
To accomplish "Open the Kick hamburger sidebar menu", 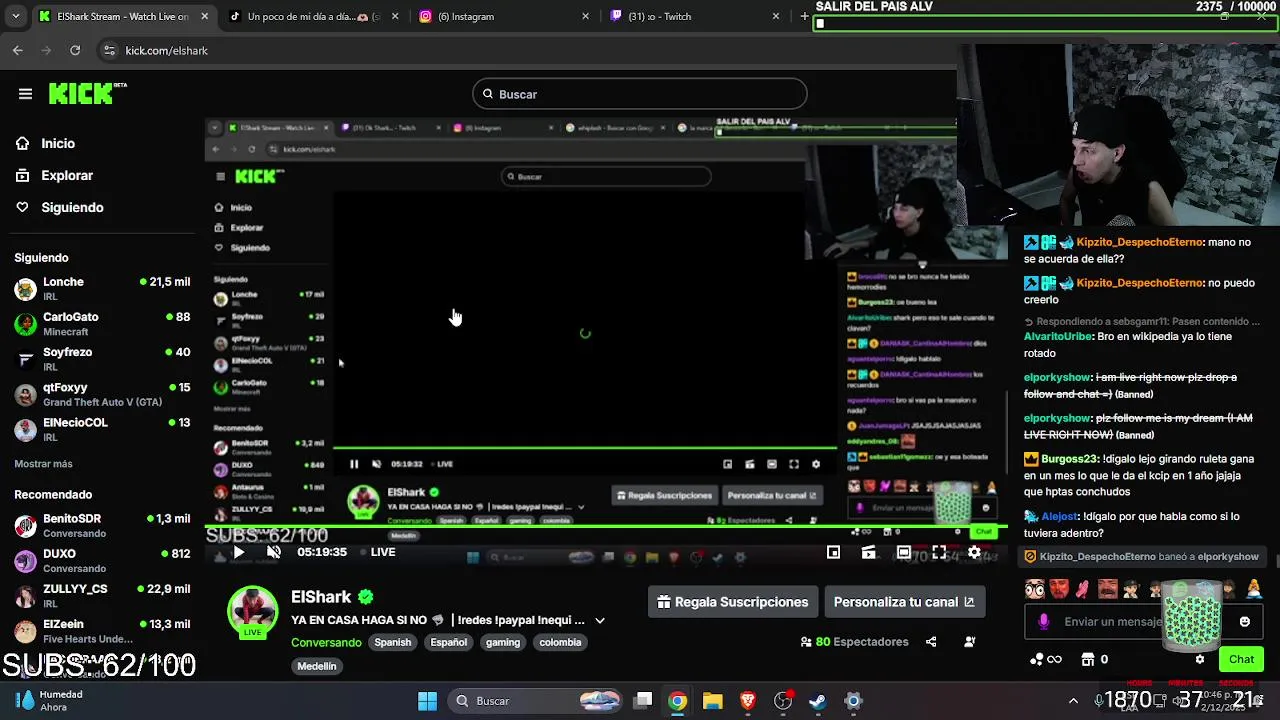I will pyautogui.click(x=25, y=94).
